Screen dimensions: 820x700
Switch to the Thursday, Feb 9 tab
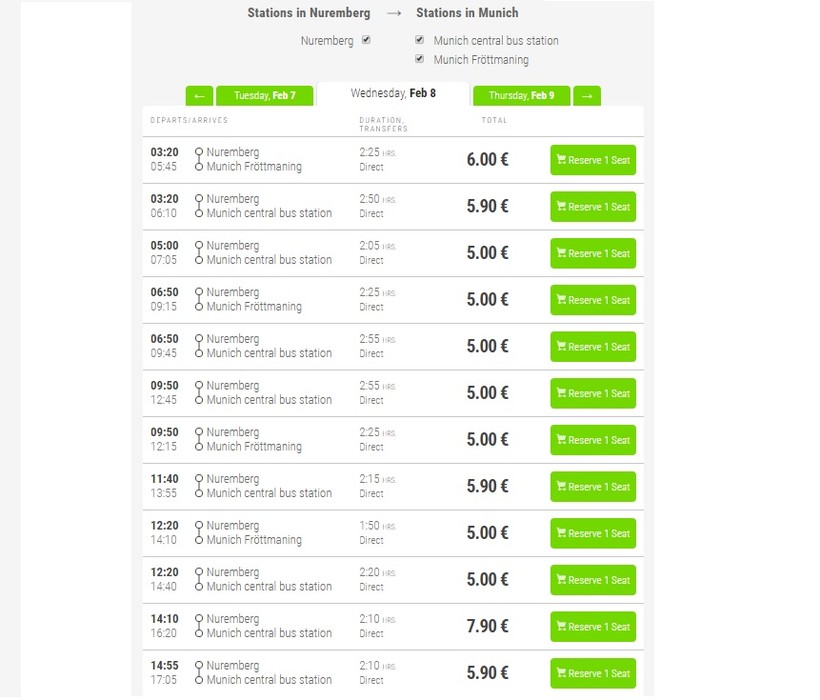pos(521,96)
